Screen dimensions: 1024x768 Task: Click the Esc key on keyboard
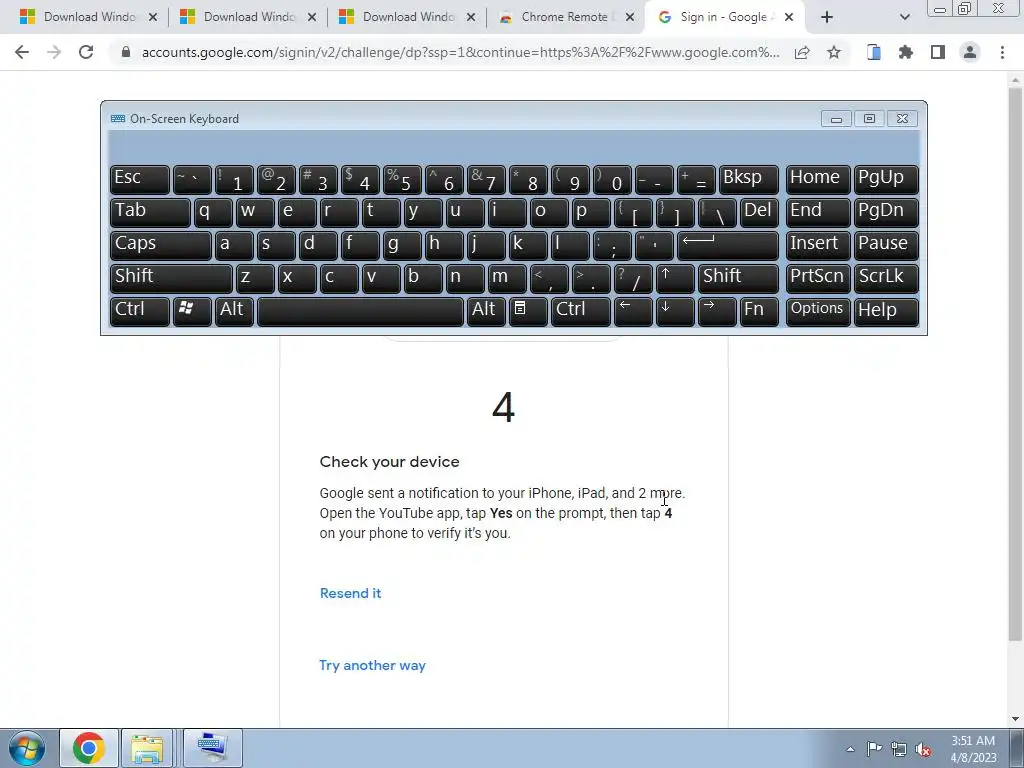[140, 179]
